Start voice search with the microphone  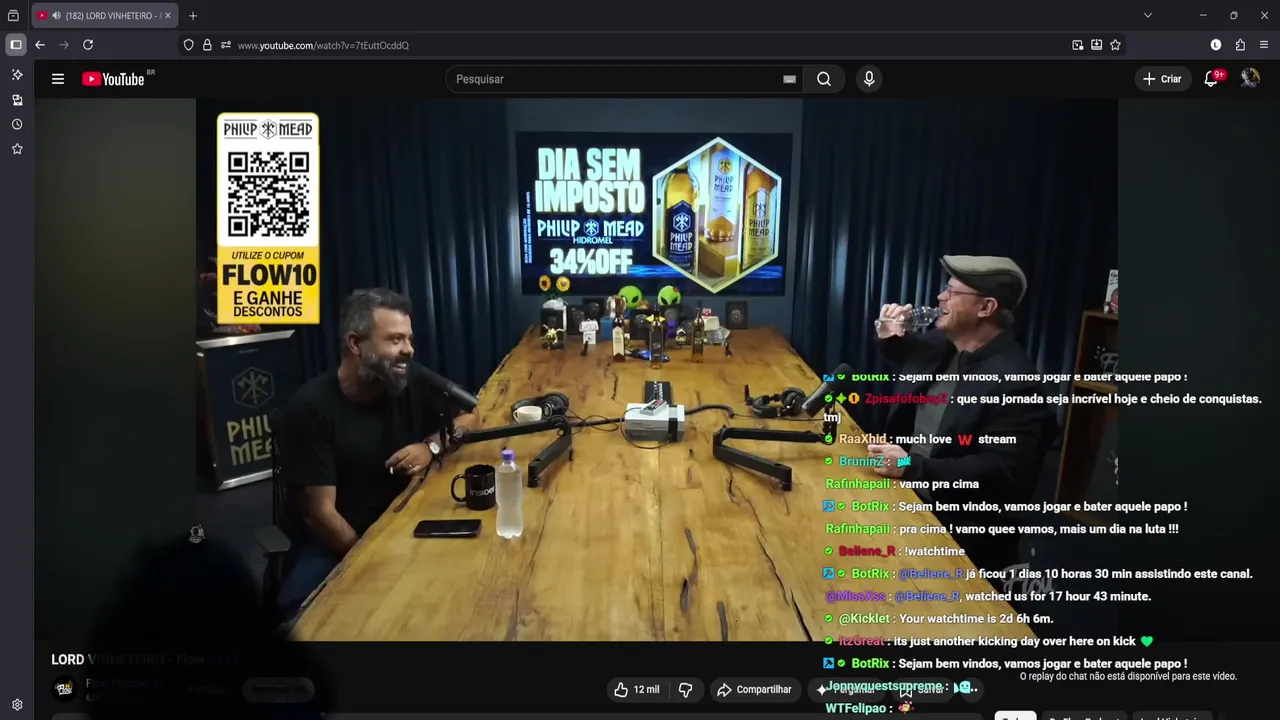[869, 79]
